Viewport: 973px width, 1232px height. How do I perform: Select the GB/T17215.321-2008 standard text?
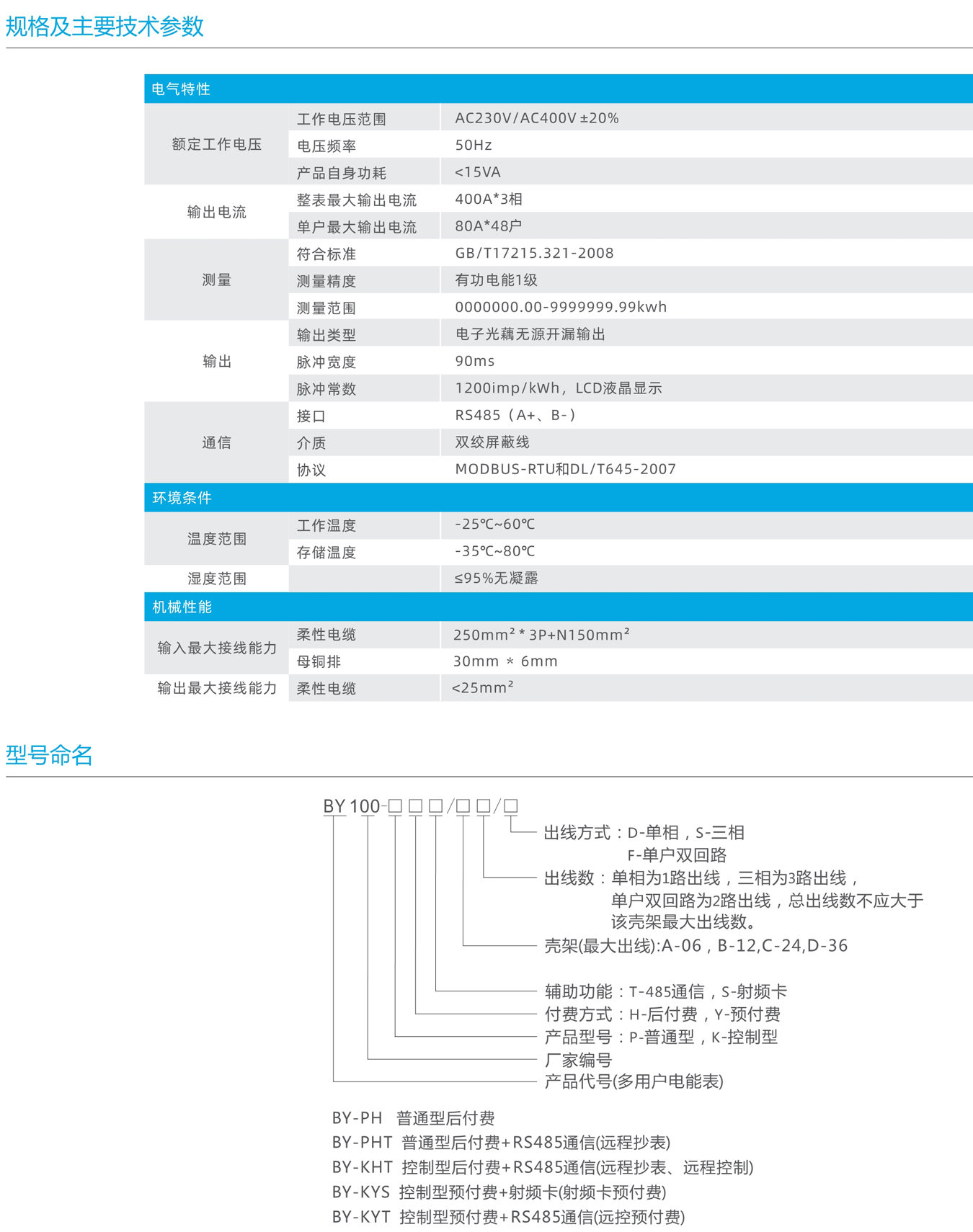[534, 253]
